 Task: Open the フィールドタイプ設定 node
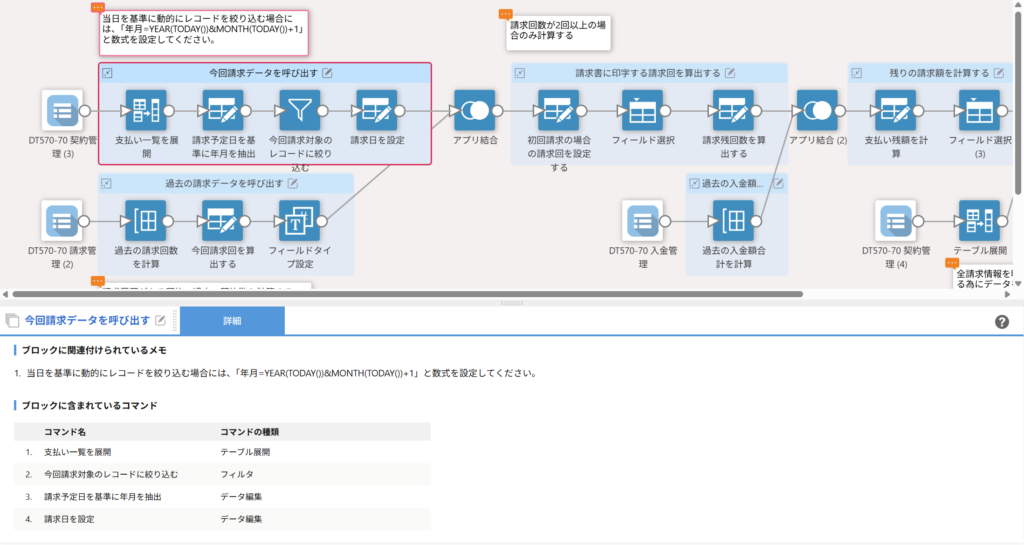coord(299,221)
